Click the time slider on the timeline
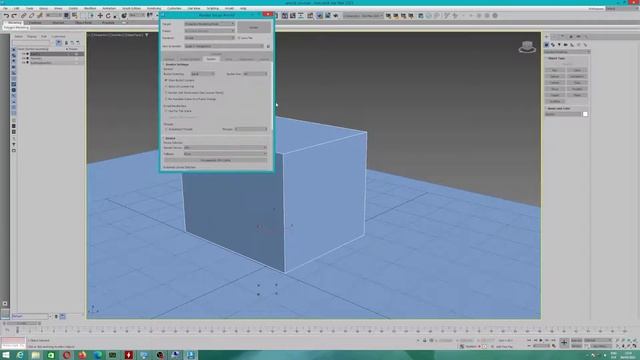 point(22,323)
